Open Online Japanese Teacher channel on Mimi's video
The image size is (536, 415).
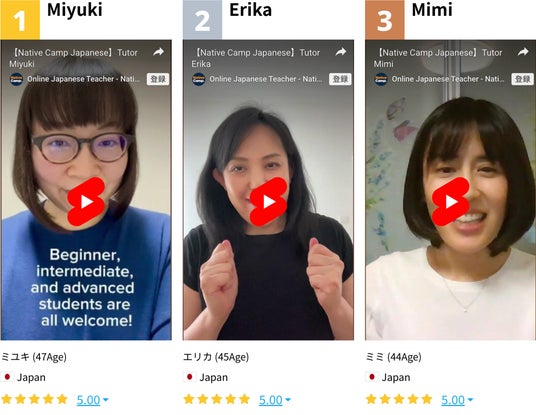[448, 79]
